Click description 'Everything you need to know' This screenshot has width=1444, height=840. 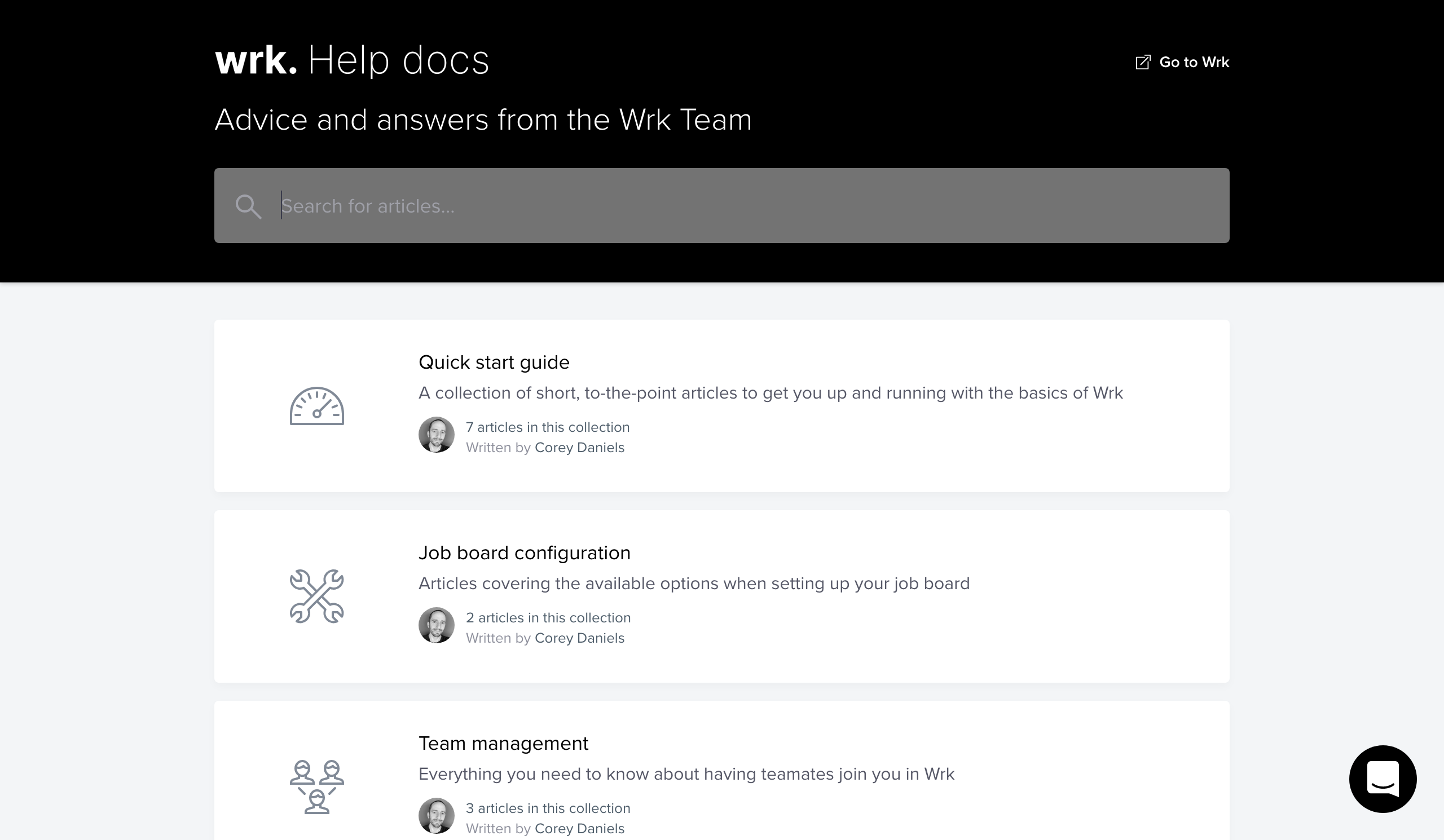pyautogui.click(x=686, y=774)
